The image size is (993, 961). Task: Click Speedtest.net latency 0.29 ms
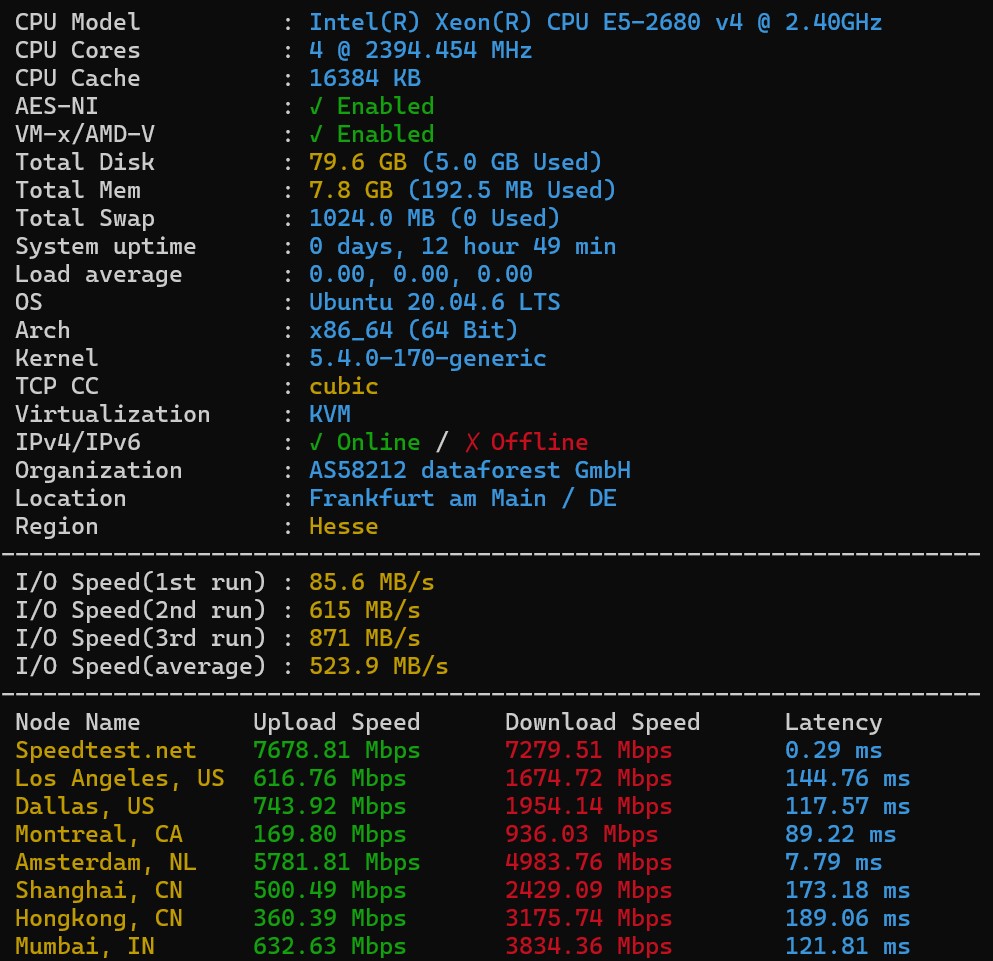(833, 751)
